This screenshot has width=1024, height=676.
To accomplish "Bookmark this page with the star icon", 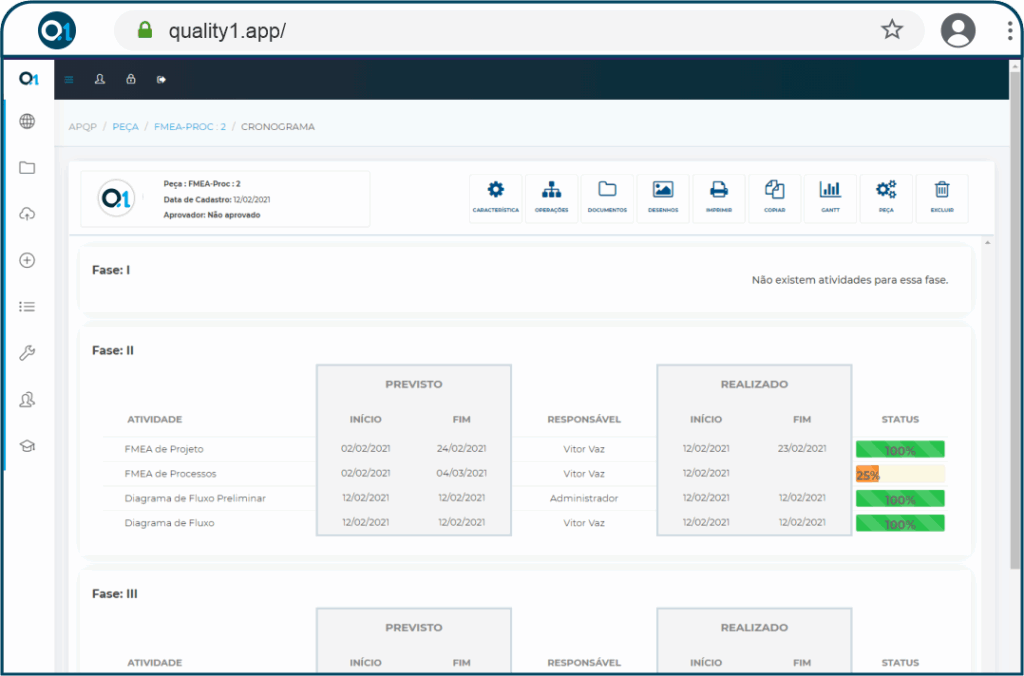I will 891,29.
